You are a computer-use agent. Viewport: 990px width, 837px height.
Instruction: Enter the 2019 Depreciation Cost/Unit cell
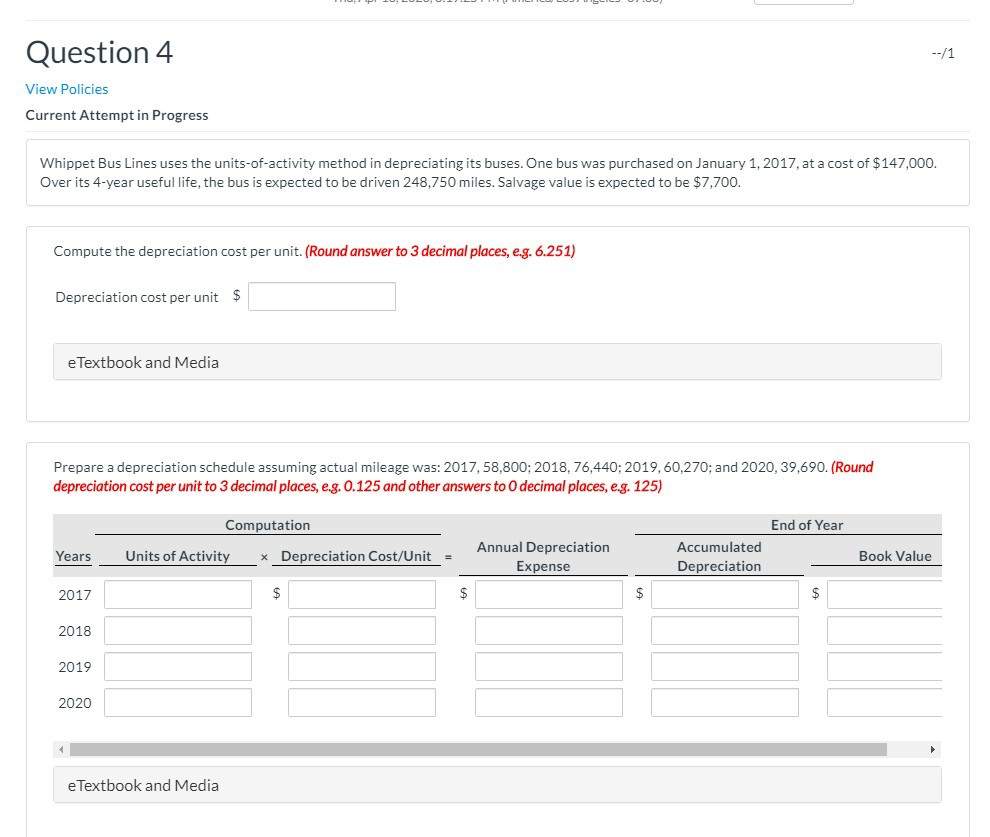pyautogui.click(x=361, y=666)
